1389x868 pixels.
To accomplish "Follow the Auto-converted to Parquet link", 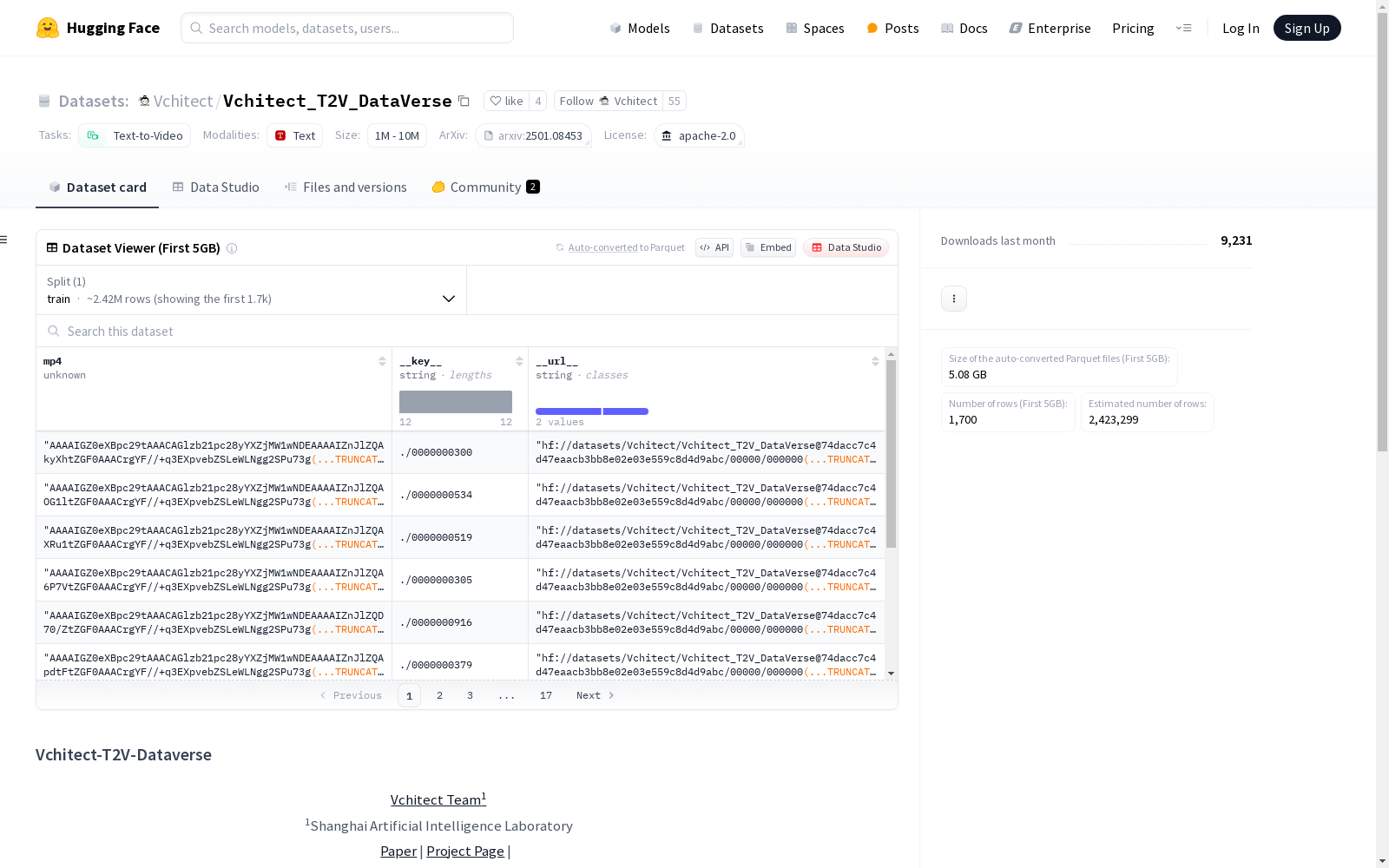I will pos(603,247).
